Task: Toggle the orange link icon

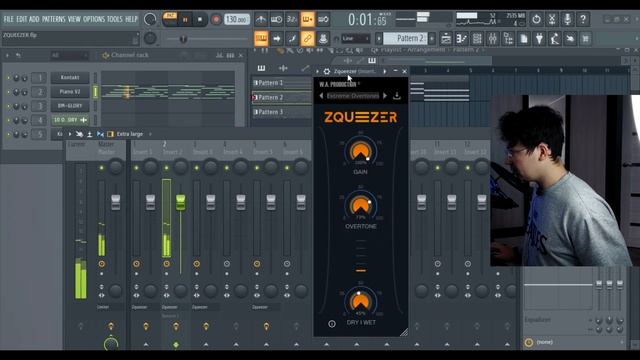Action: [x=307, y=39]
